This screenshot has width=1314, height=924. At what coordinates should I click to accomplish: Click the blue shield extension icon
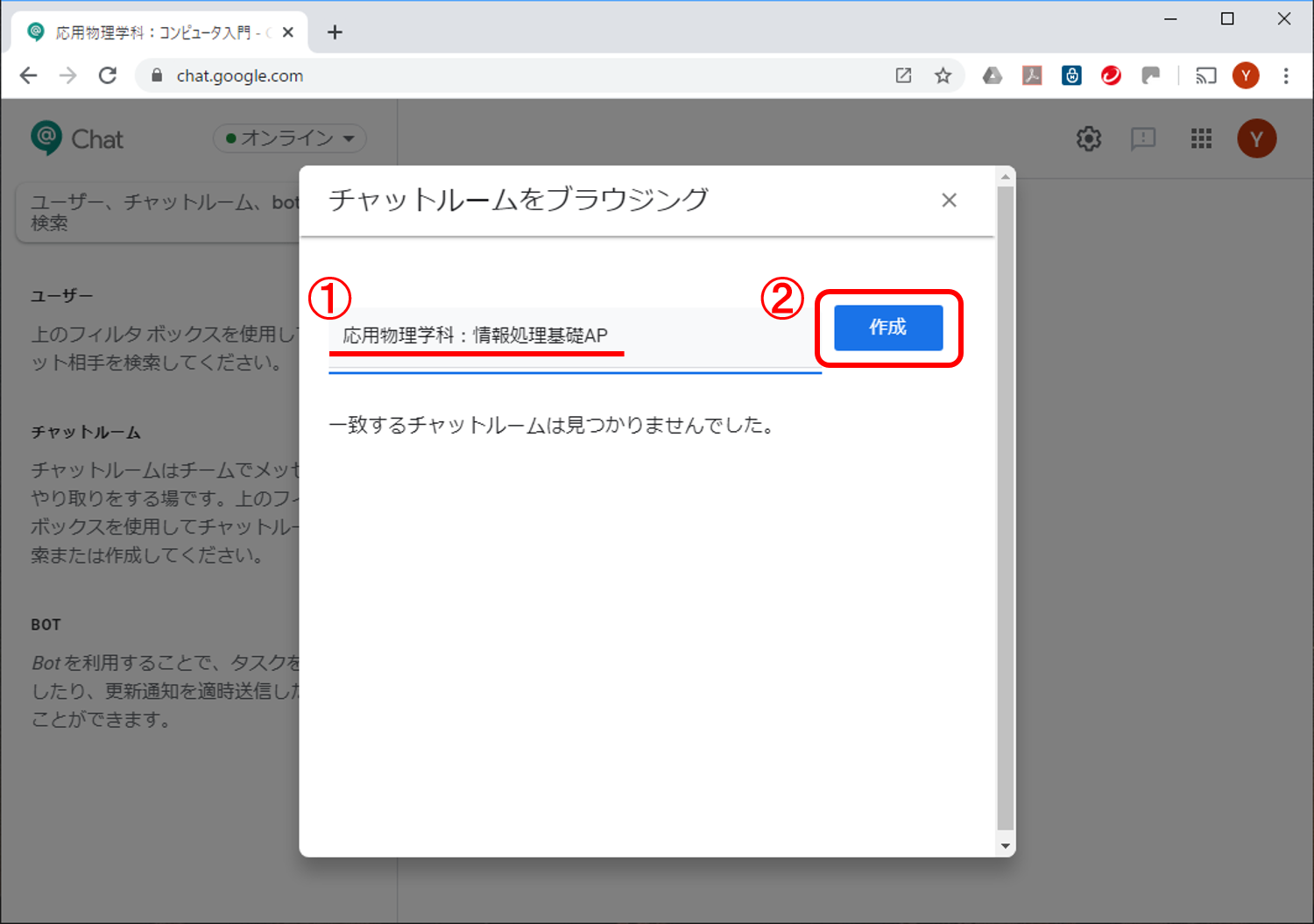tap(1071, 75)
